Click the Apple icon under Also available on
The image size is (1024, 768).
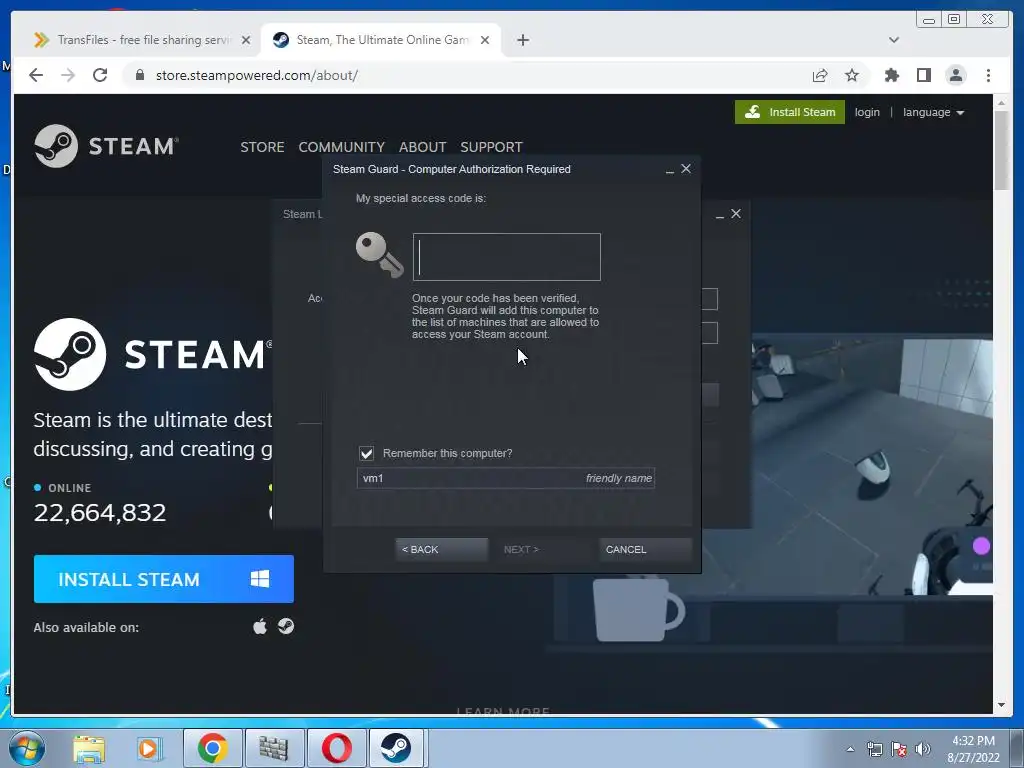260,627
